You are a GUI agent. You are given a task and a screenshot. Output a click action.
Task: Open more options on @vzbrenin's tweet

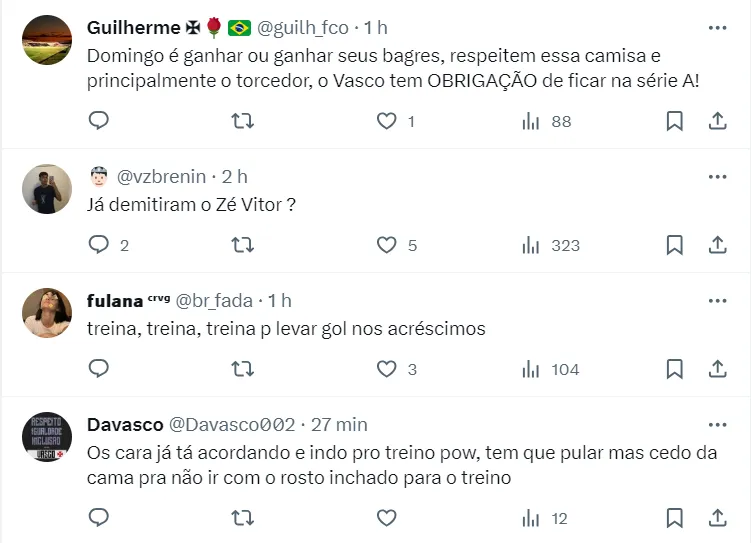[717, 176]
